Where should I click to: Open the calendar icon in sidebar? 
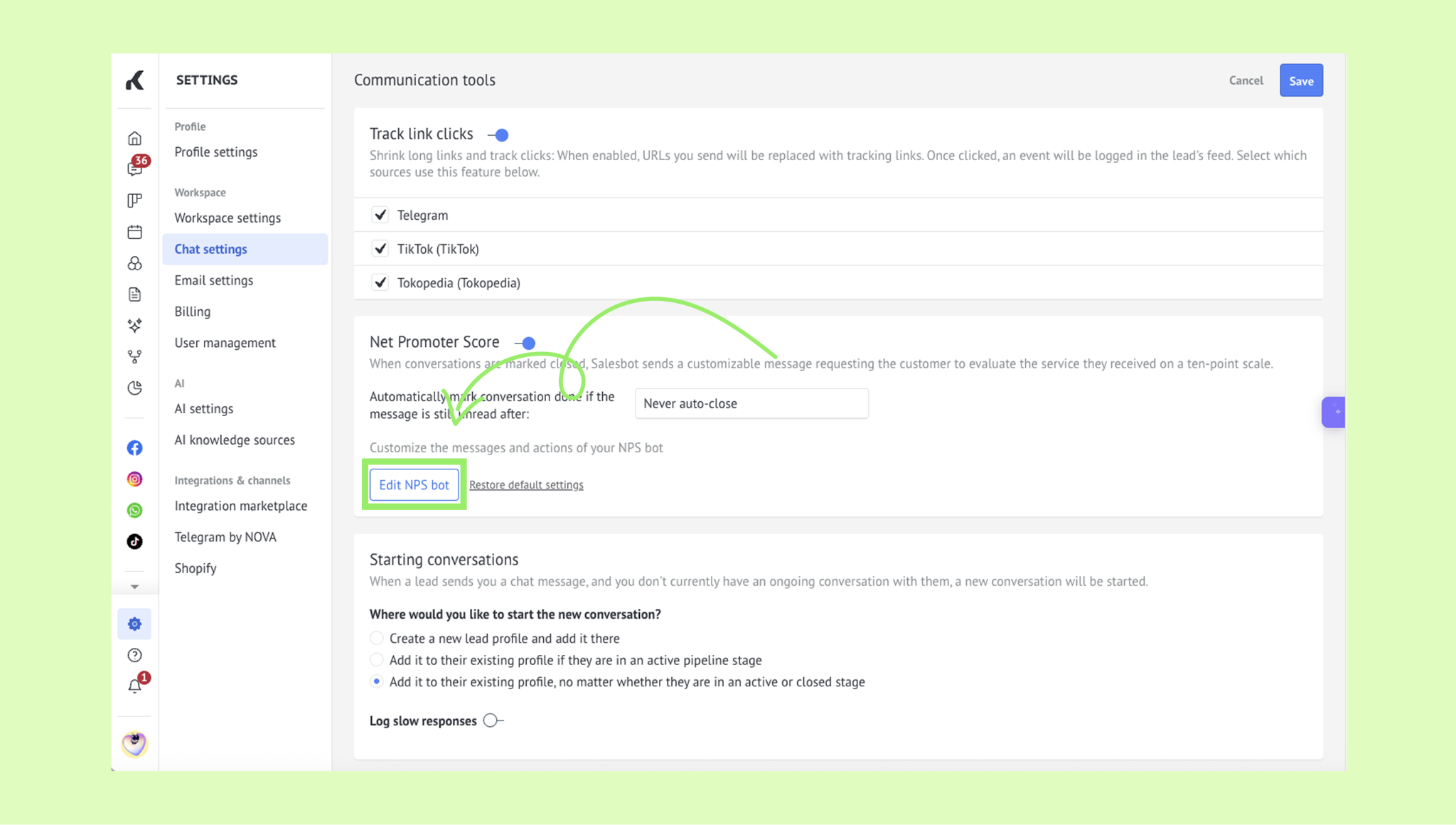coord(134,232)
